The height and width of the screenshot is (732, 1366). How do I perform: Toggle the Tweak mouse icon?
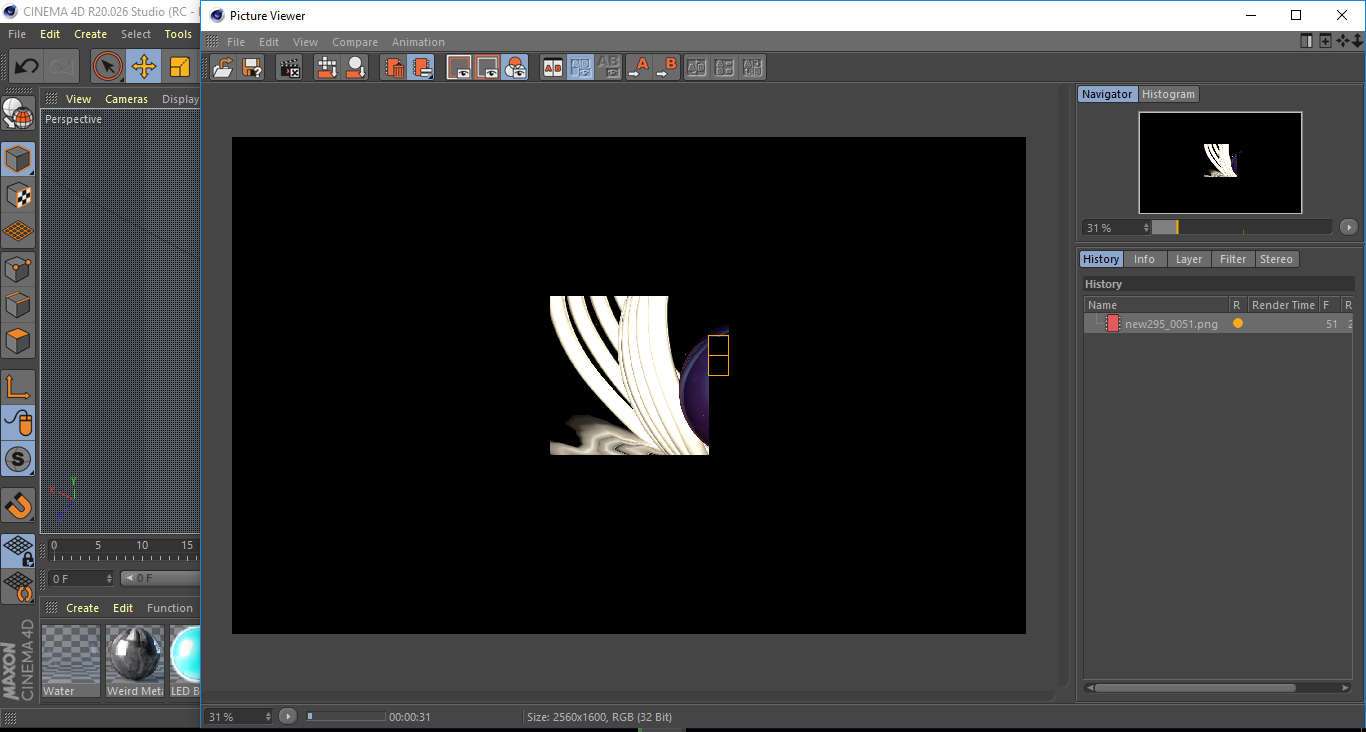(x=18, y=423)
